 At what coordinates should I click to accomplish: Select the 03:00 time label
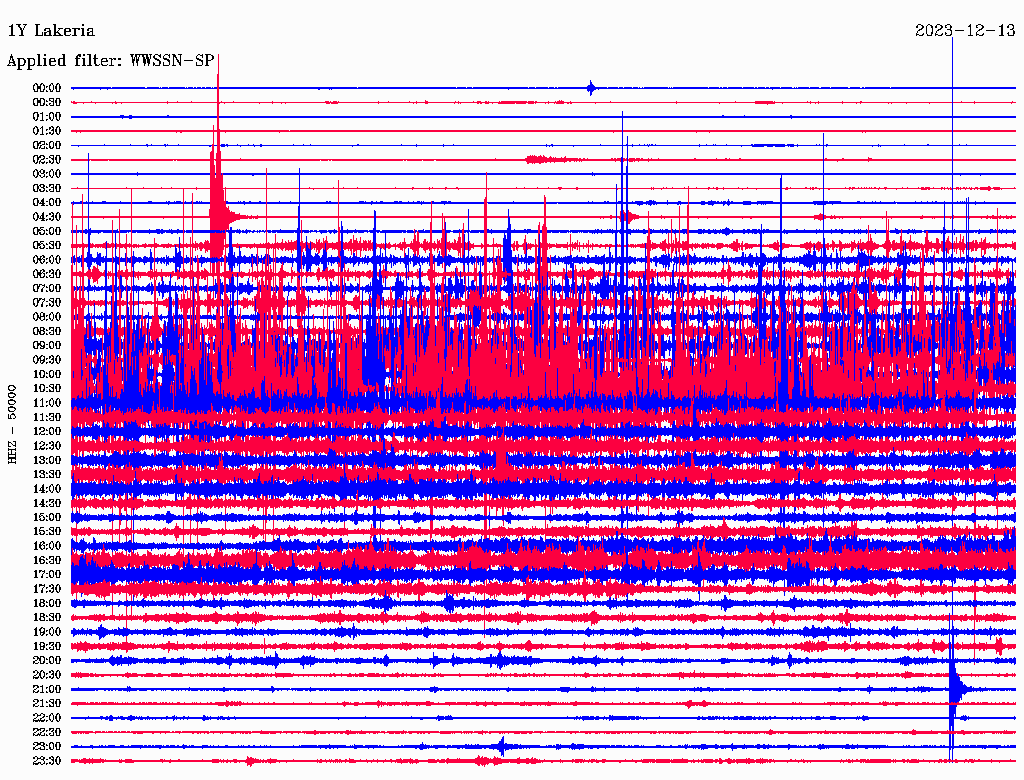47,174
